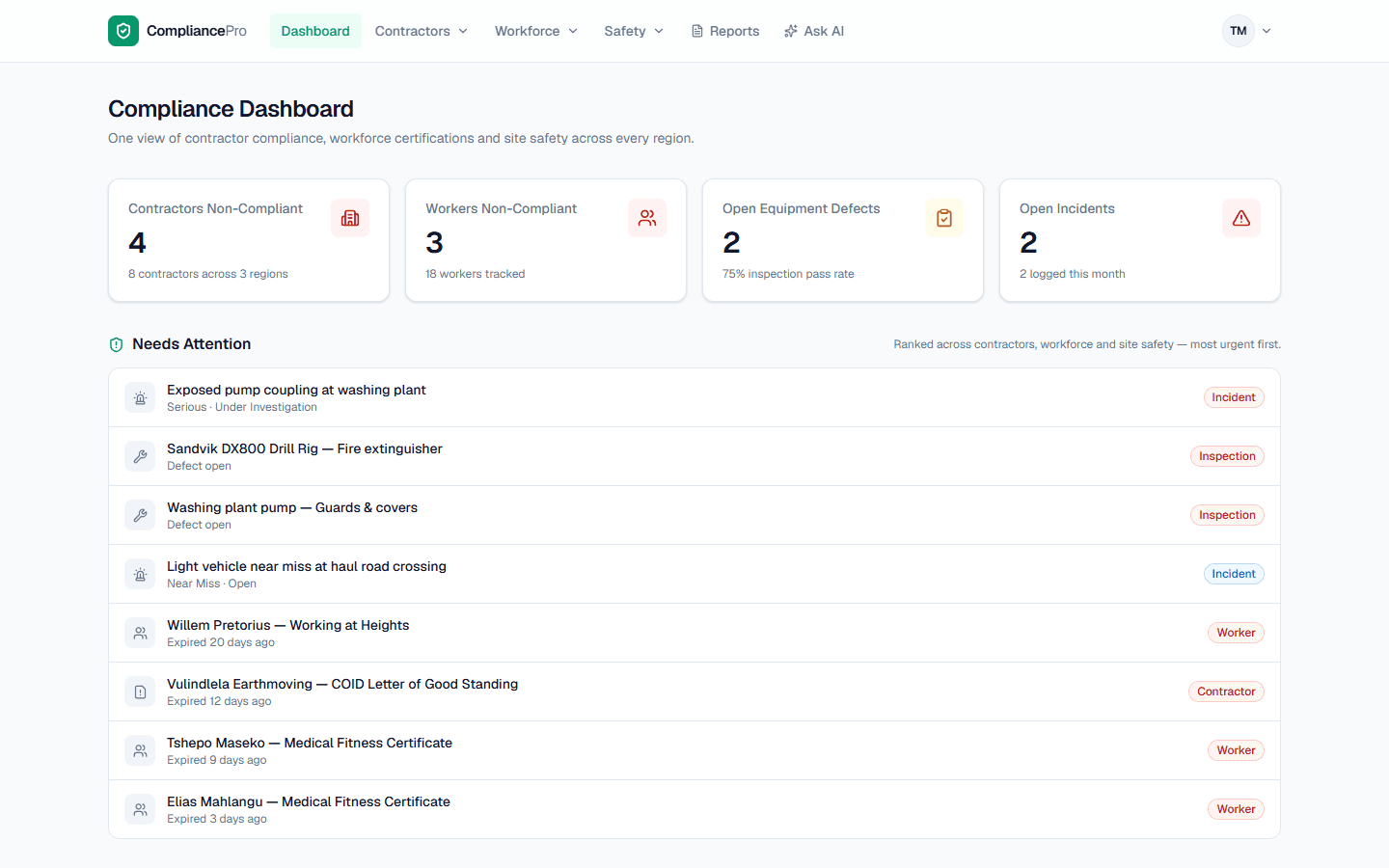This screenshot has height=868, width=1389.
Task: Click the shield icon beside Needs Attention
Action: click(116, 344)
